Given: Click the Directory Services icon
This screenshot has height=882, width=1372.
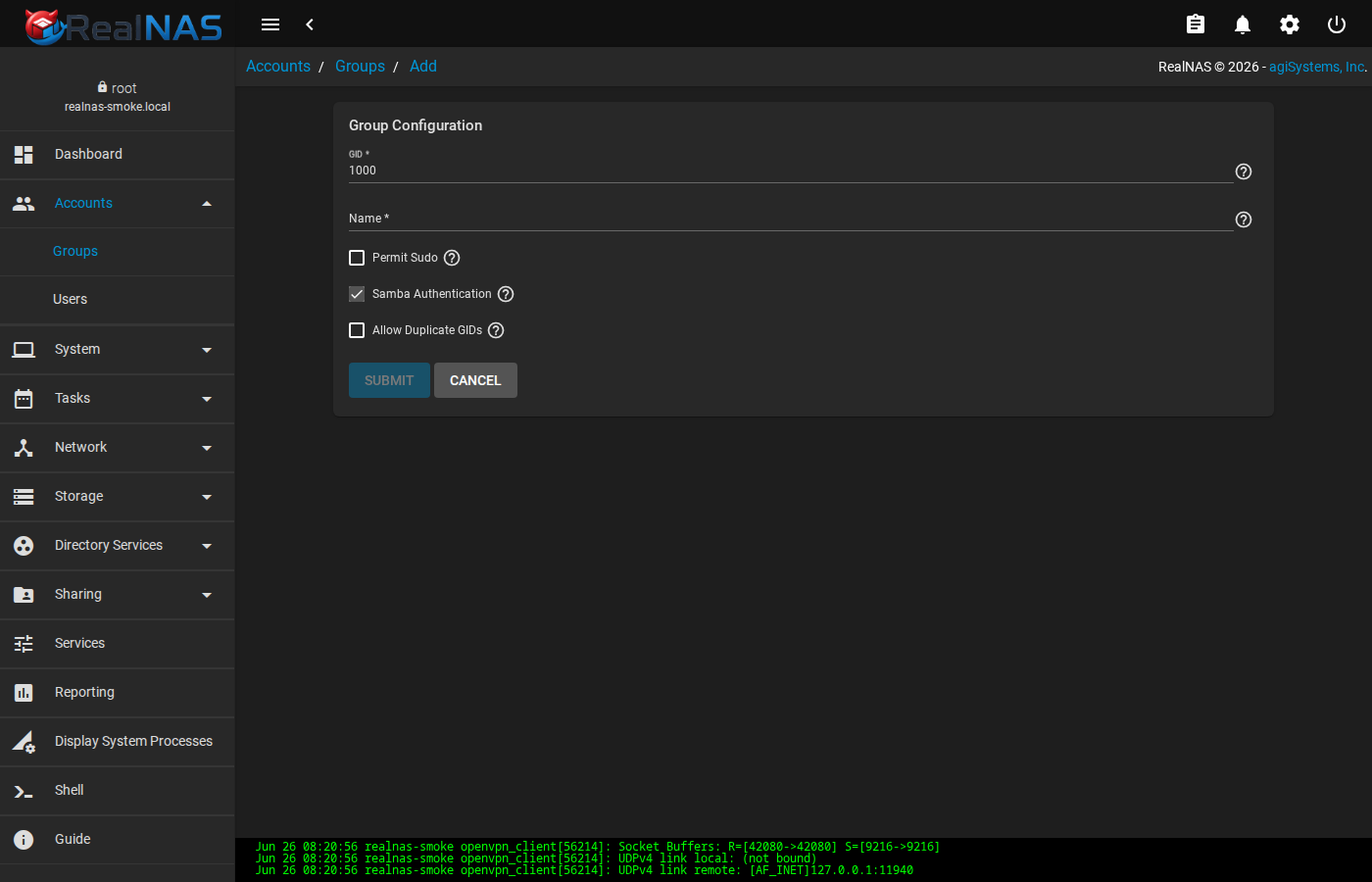Looking at the screenshot, I should 24,546.
